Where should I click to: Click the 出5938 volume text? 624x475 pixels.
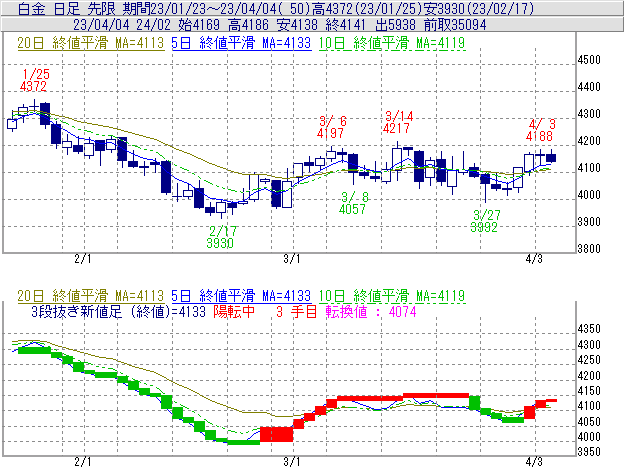click(x=395, y=25)
